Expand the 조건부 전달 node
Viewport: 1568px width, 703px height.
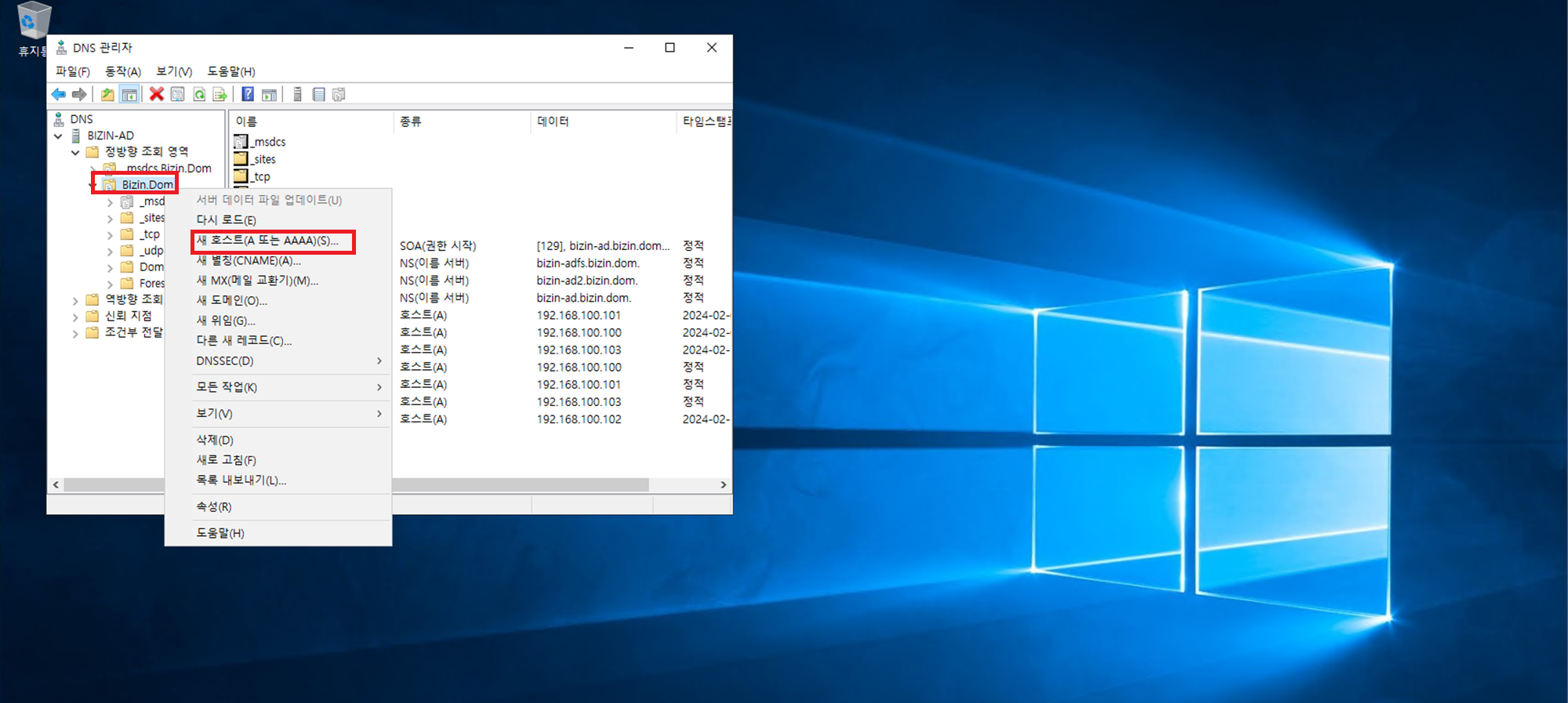[x=75, y=333]
